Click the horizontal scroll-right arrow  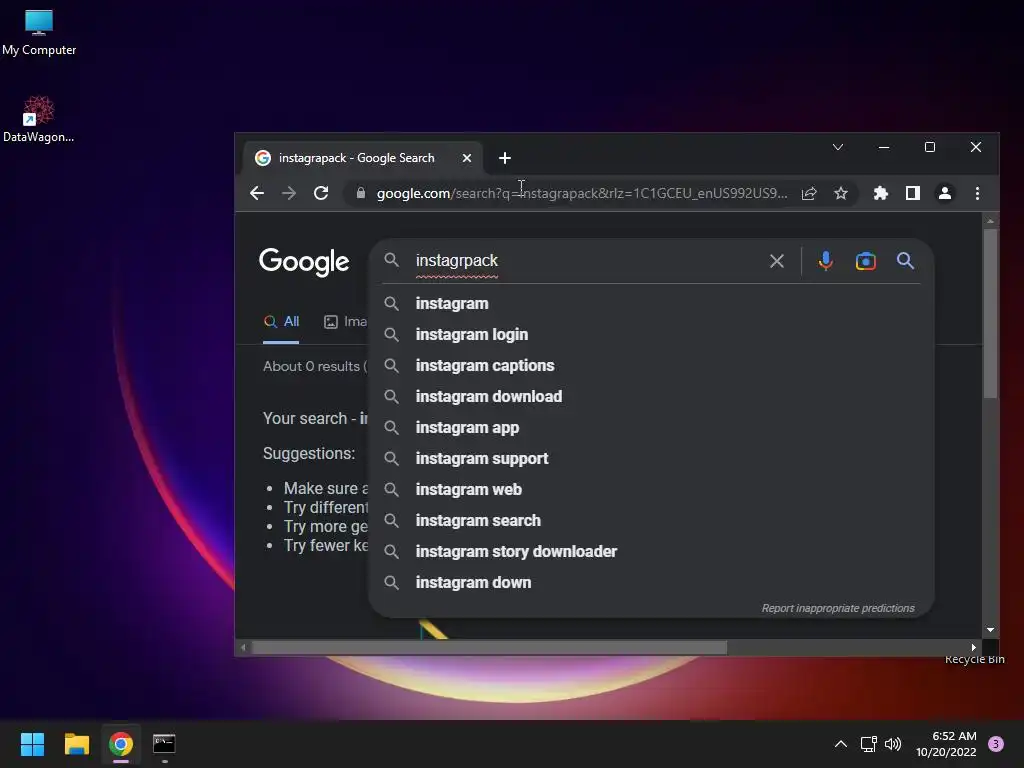tap(973, 647)
